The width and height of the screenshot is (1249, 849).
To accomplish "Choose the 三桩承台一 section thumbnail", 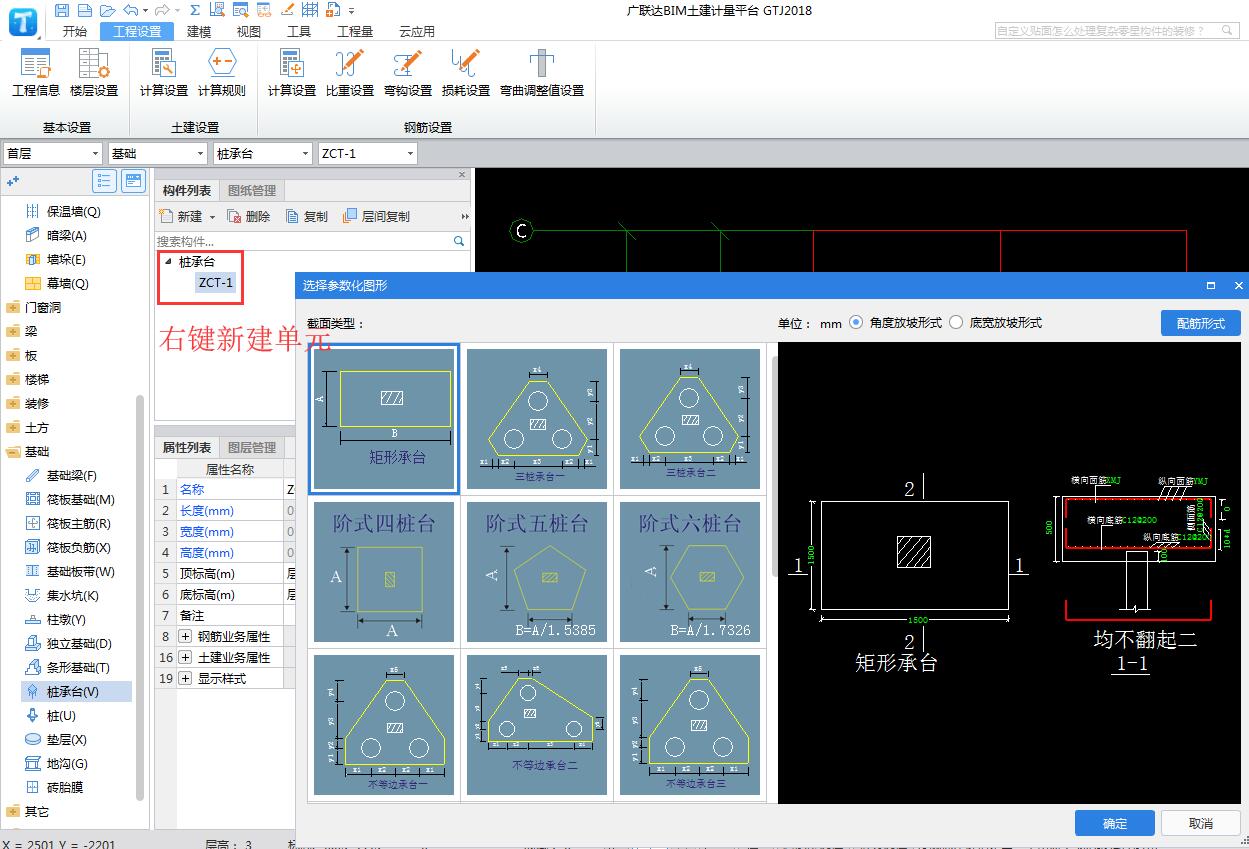I will (x=538, y=418).
